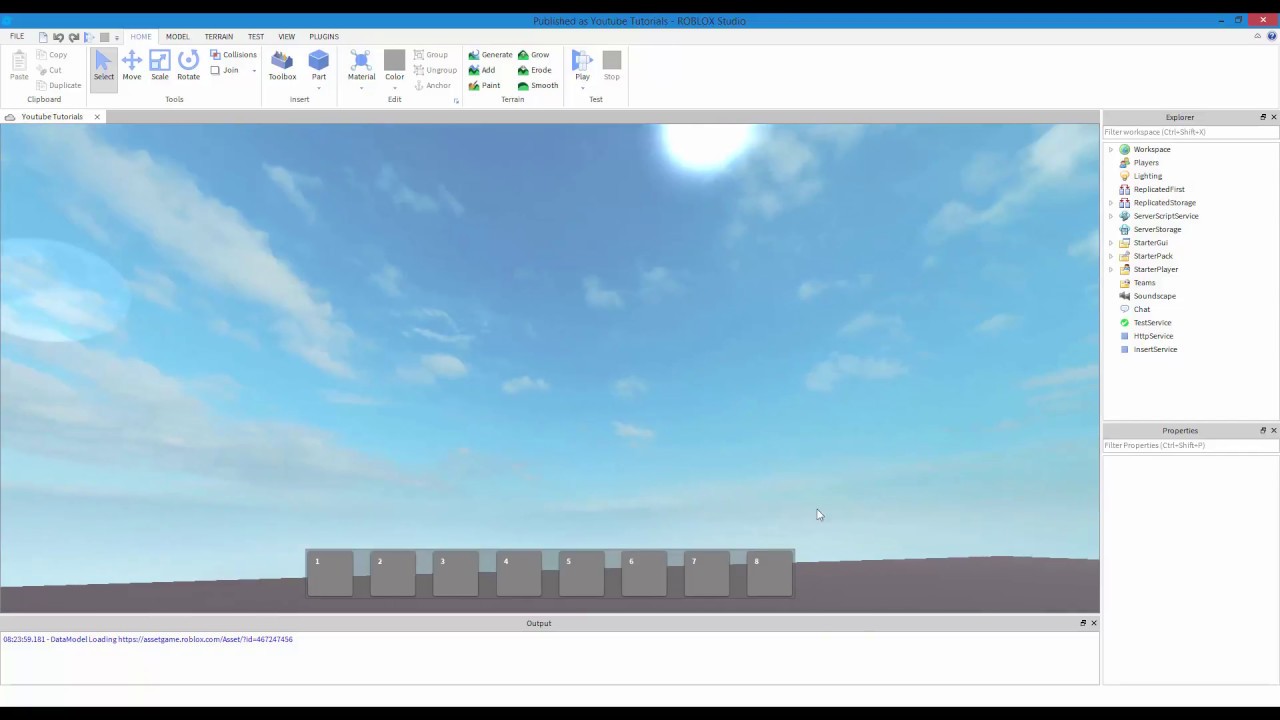The width and height of the screenshot is (1280, 720).
Task: Open the FILE menu
Action: (17, 36)
